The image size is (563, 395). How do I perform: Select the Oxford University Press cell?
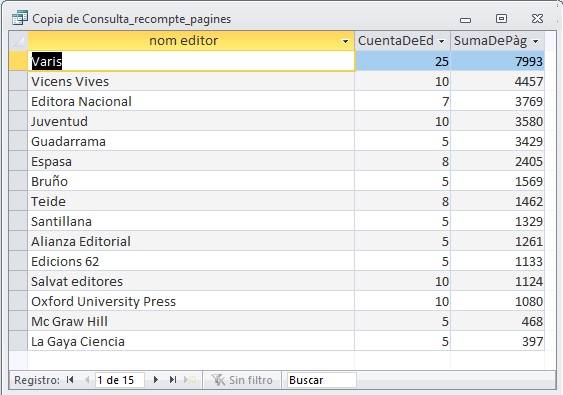click(x=191, y=301)
